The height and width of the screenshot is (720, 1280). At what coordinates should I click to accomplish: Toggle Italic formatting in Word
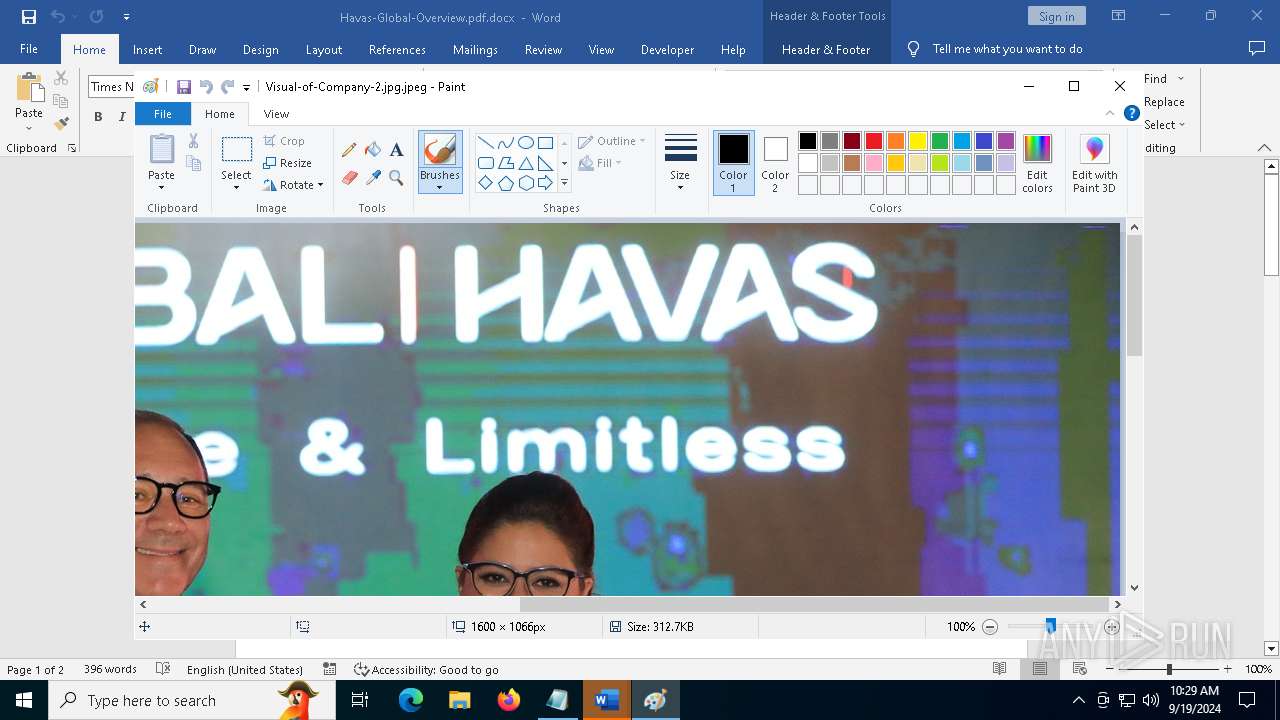122,117
